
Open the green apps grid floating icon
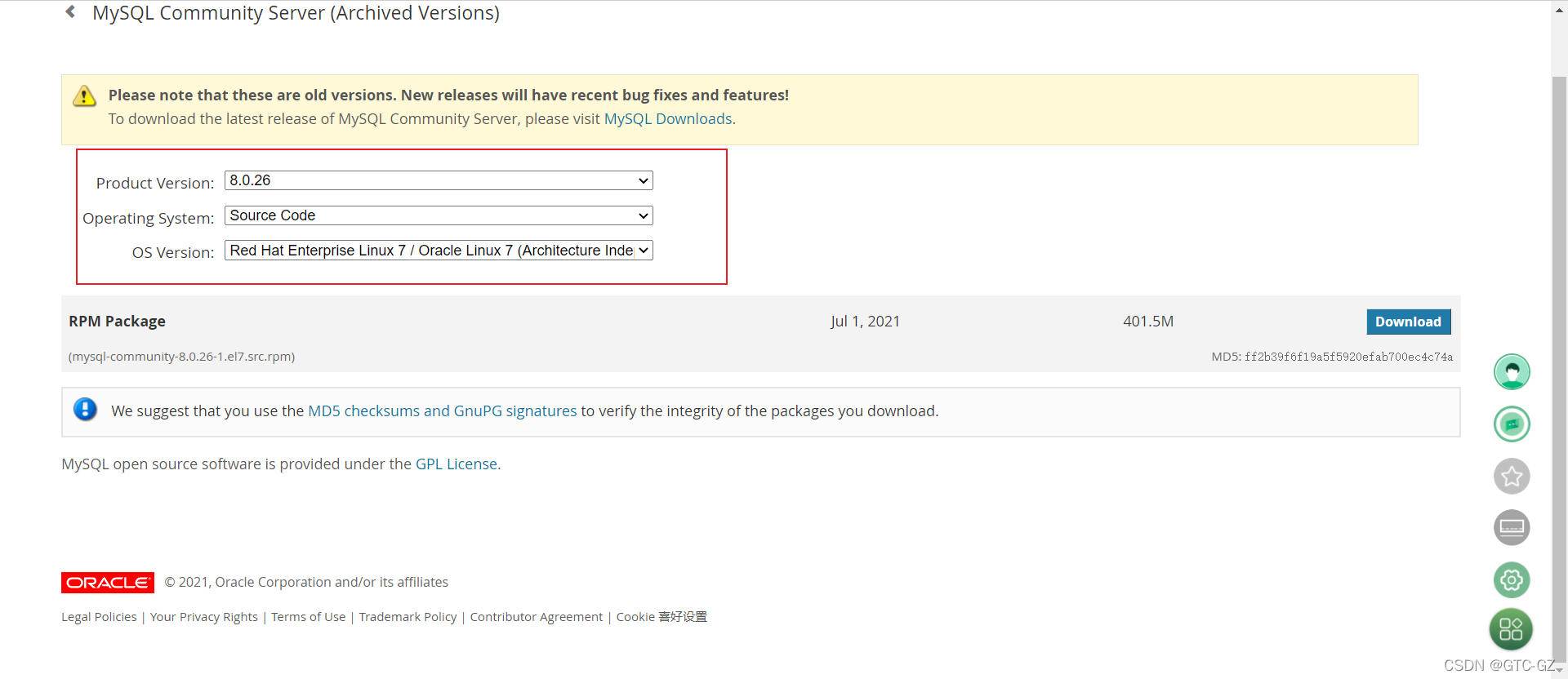1511,629
